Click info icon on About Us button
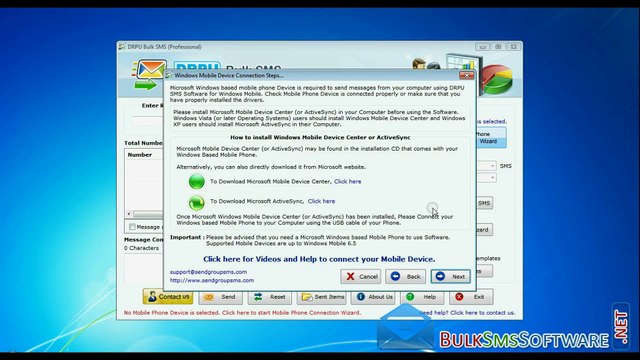The width and height of the screenshot is (640, 360). [361, 297]
